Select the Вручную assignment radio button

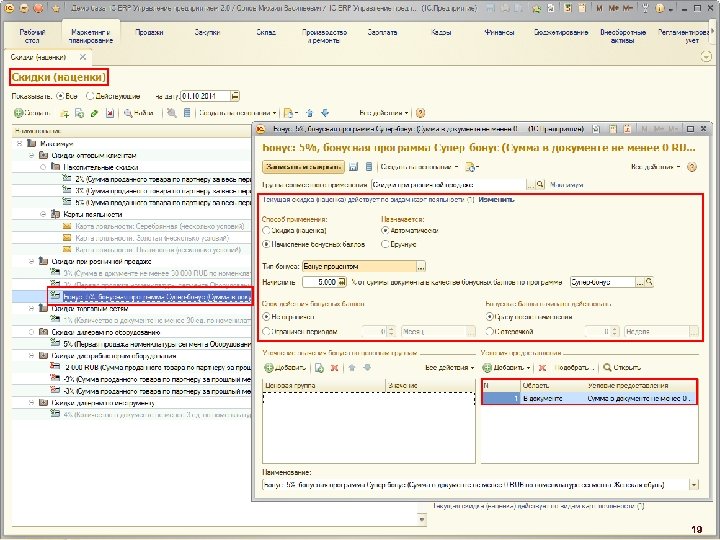pos(385,242)
